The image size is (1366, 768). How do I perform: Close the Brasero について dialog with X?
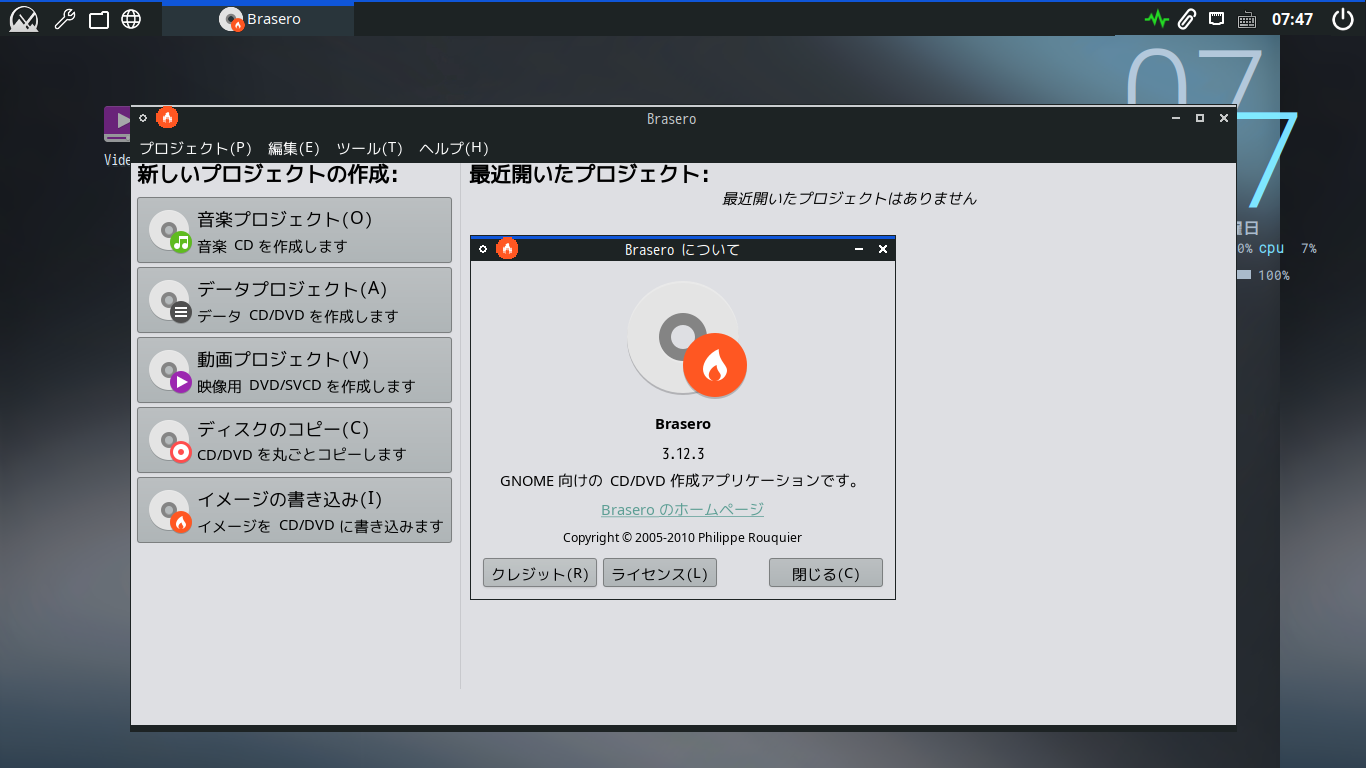[883, 249]
